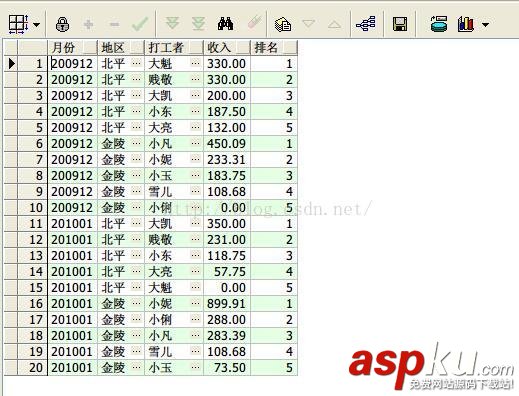This screenshot has width=519, height=396.
Task: Select month cell 201001 in row 11
Action: tap(73, 223)
